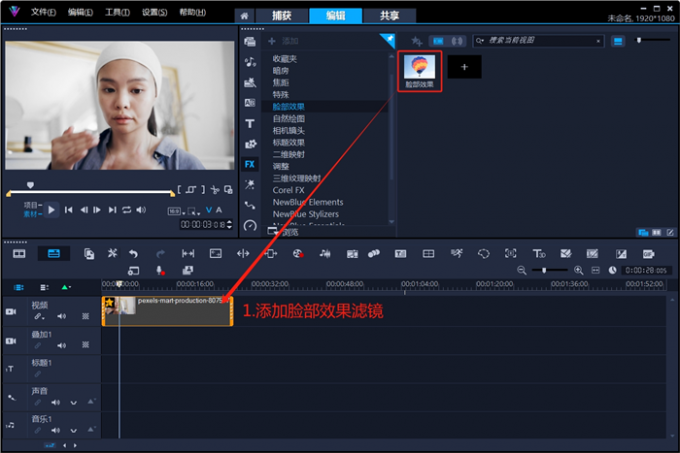Switch preview to Project (项目) mode
The image size is (680, 453).
click(x=32, y=205)
